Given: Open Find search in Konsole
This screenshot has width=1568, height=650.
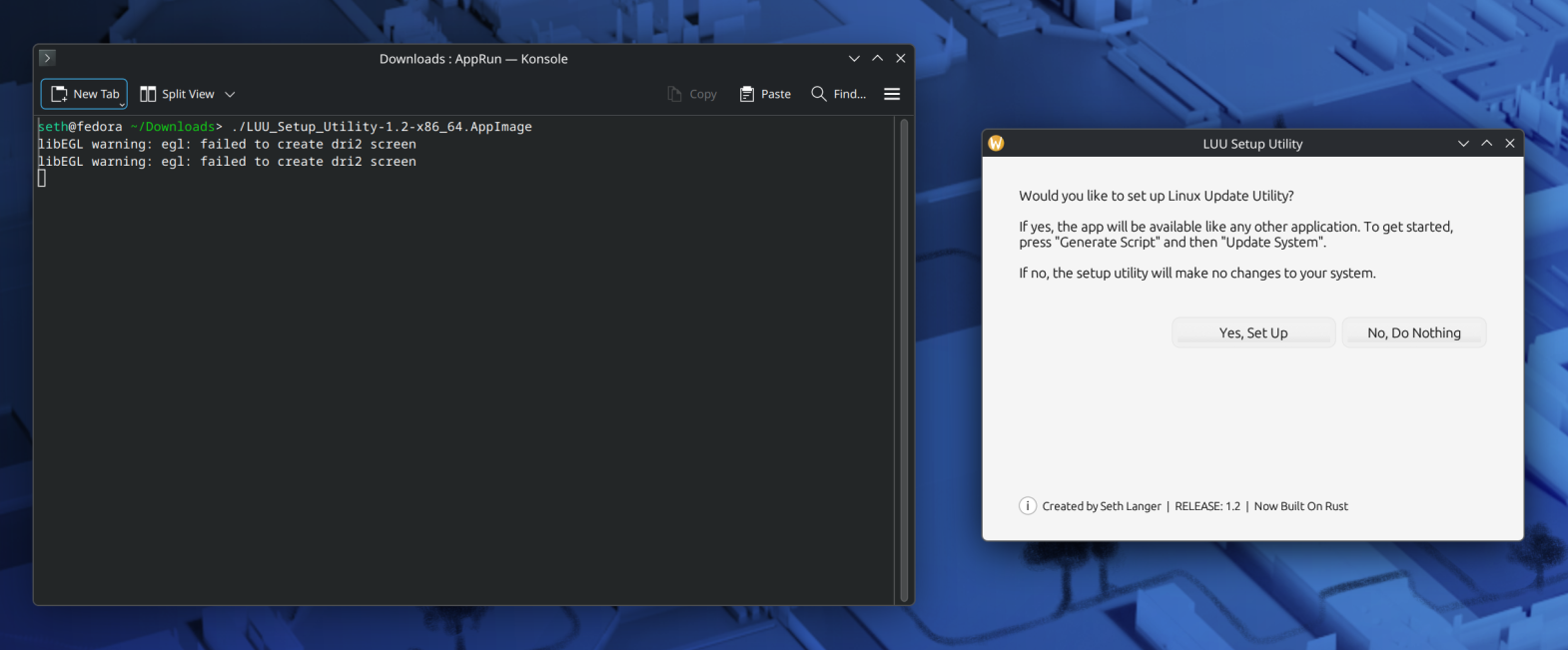Looking at the screenshot, I should coord(839,94).
